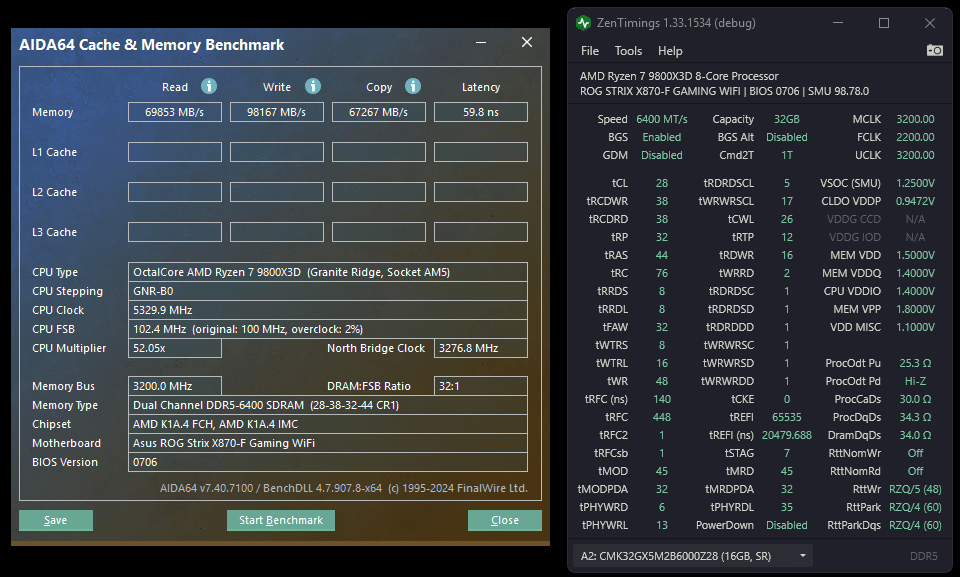Click the Cmd2T value 1T
The height and width of the screenshot is (577, 960).
787,155
